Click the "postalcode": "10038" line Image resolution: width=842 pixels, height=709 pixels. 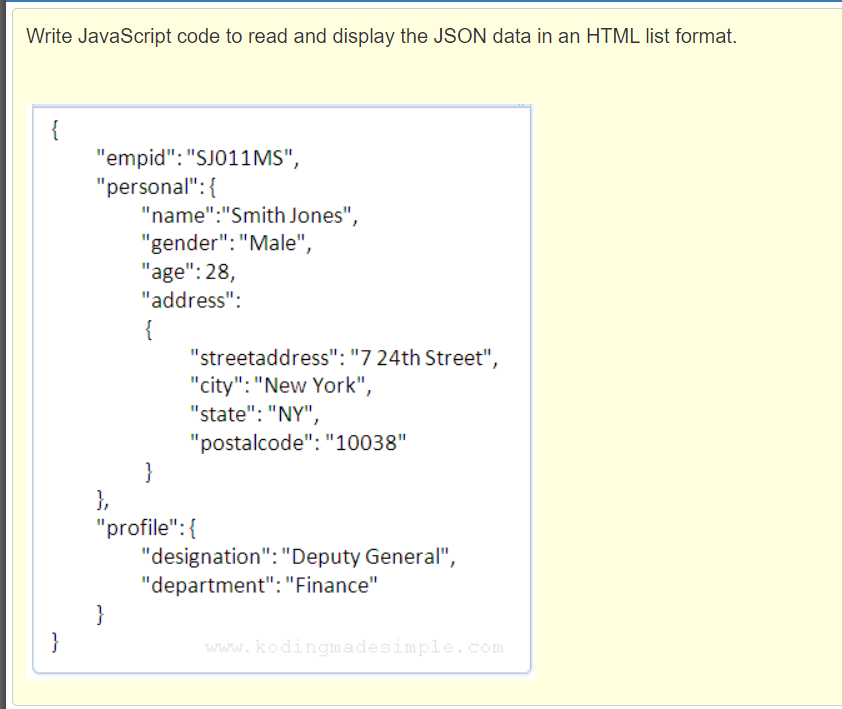point(298,443)
